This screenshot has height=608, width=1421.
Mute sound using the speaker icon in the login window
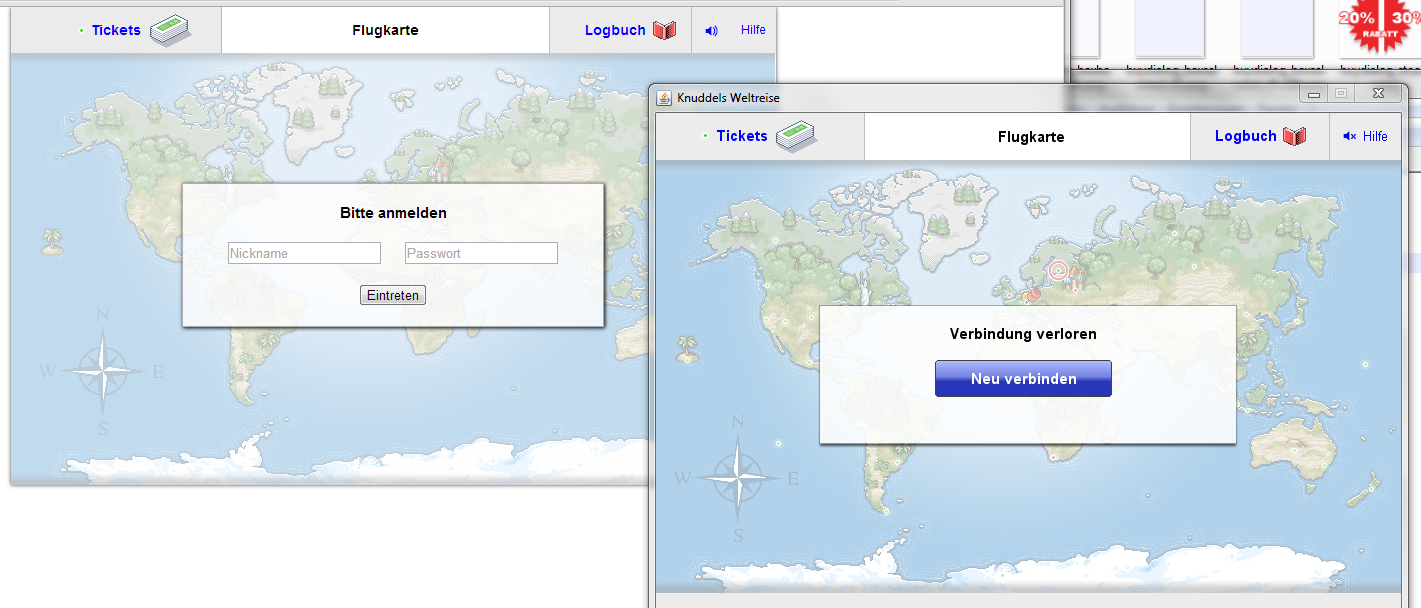[711, 30]
